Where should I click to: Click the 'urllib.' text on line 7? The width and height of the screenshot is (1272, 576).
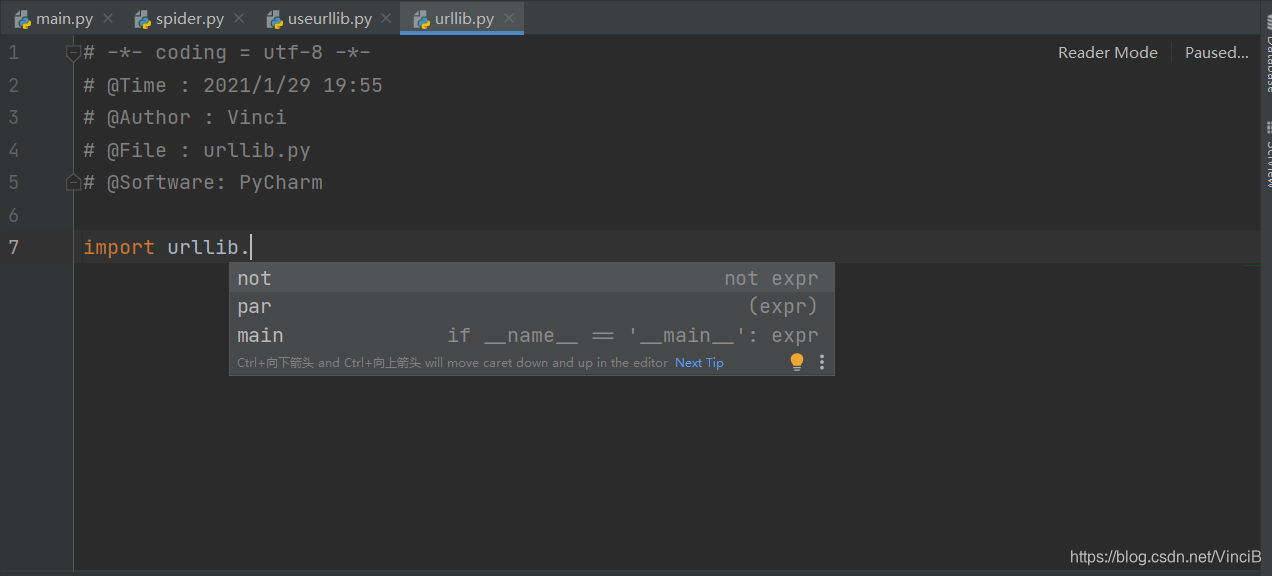(x=209, y=247)
